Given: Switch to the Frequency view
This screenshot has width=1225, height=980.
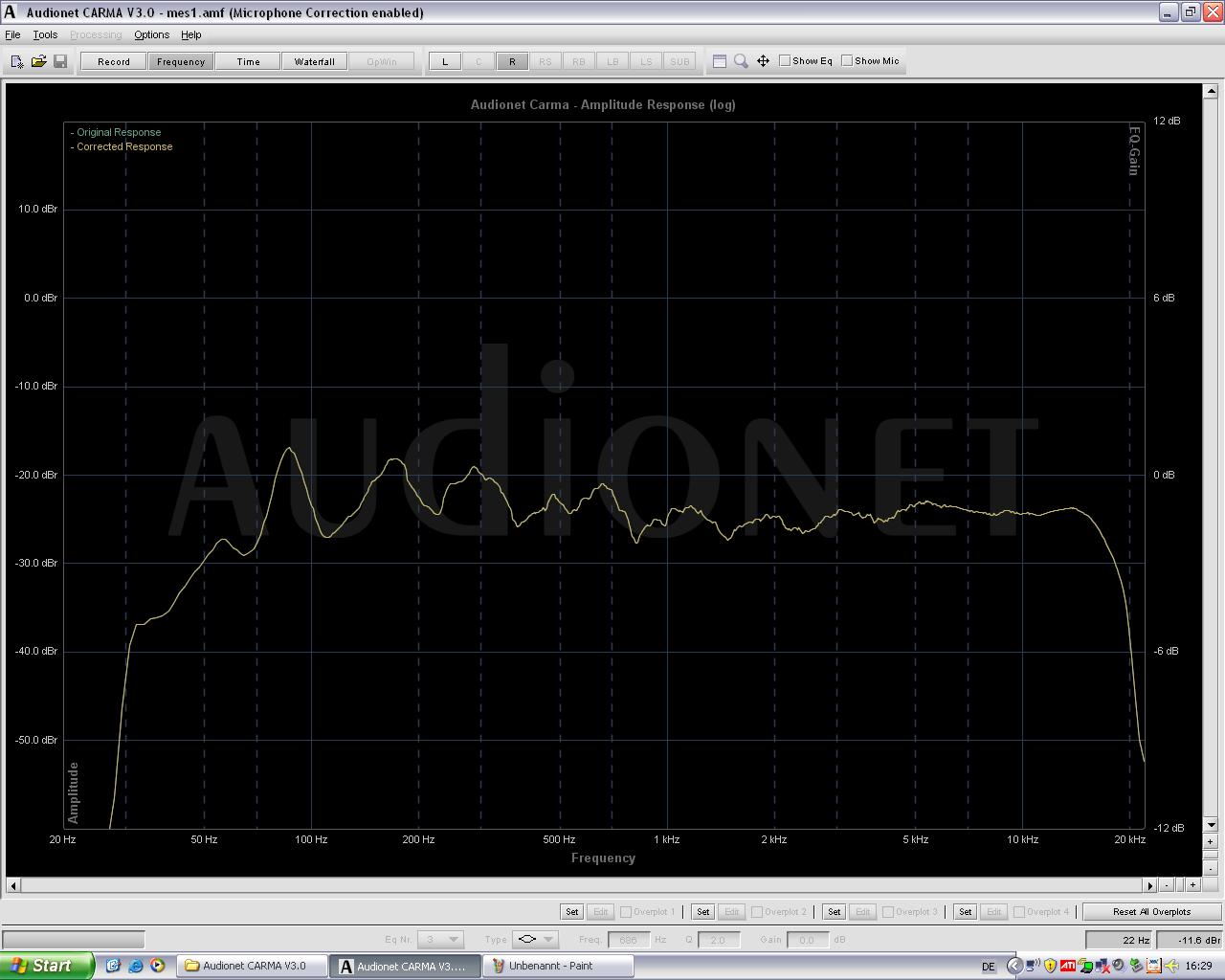Looking at the screenshot, I should 181,61.
